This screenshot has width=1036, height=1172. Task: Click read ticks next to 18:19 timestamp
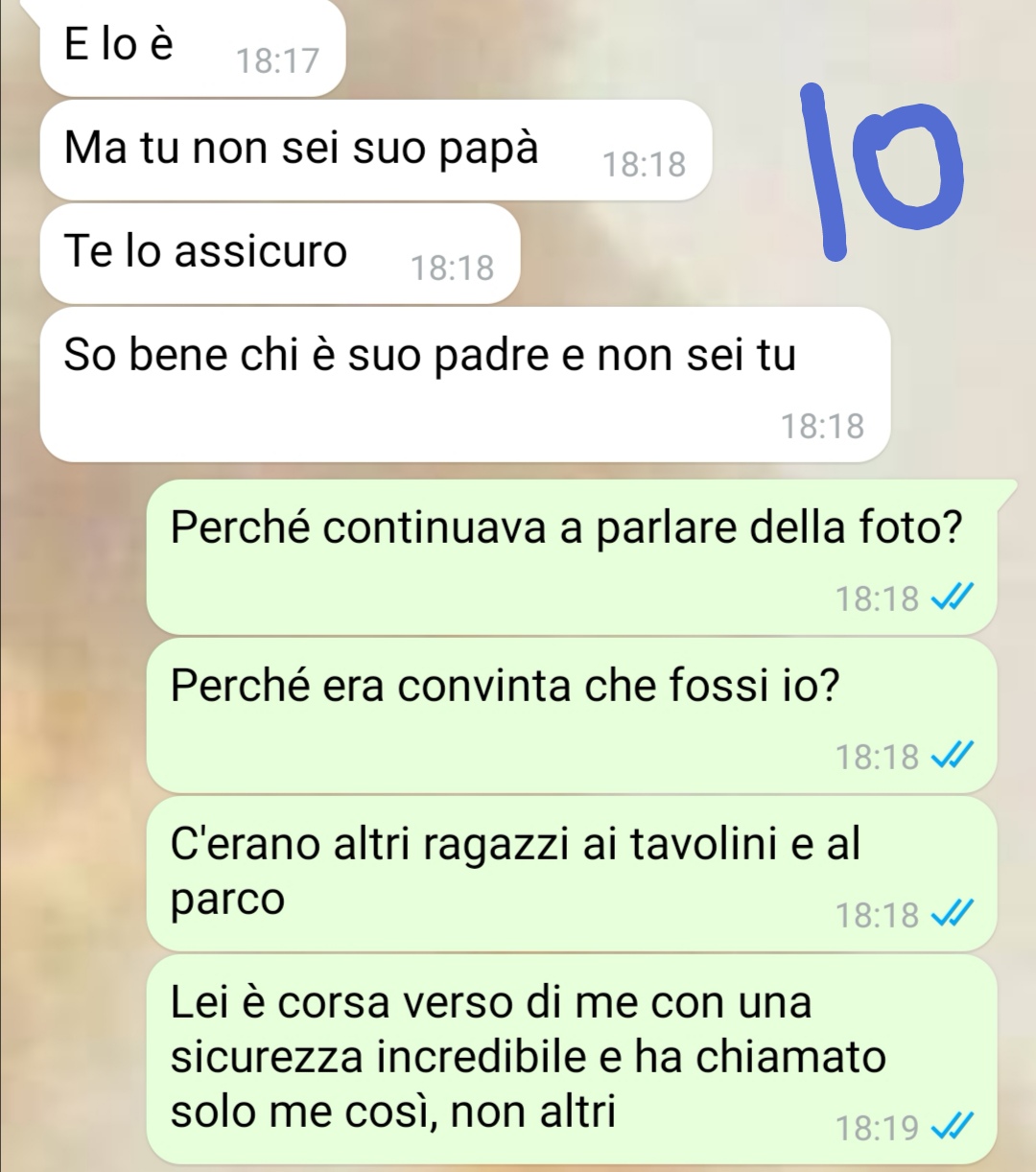(x=952, y=1128)
